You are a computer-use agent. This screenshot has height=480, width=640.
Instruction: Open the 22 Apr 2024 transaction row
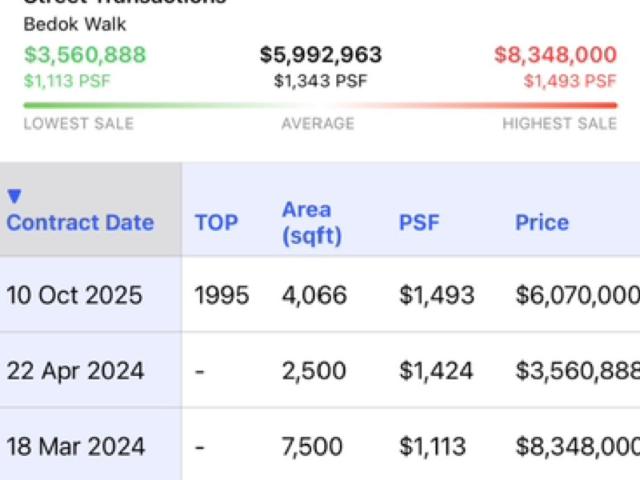click(x=320, y=370)
